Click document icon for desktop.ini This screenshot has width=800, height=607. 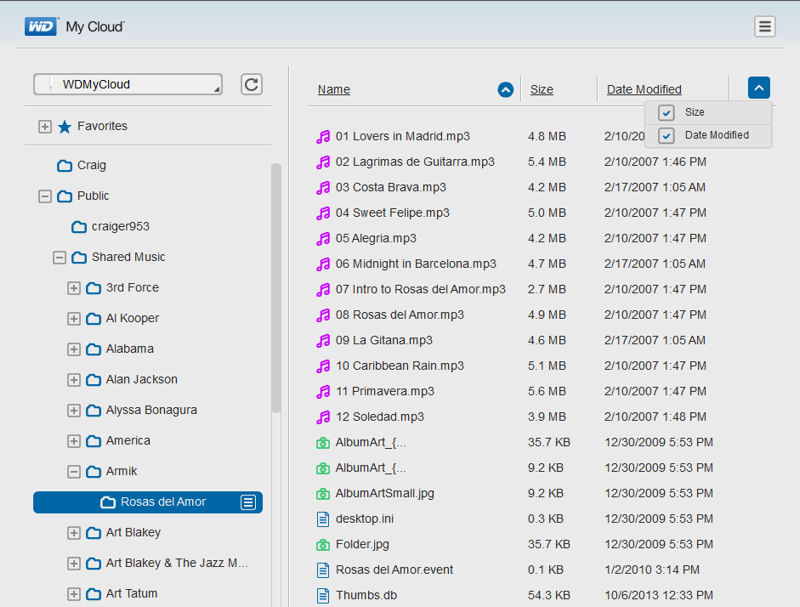[323, 519]
